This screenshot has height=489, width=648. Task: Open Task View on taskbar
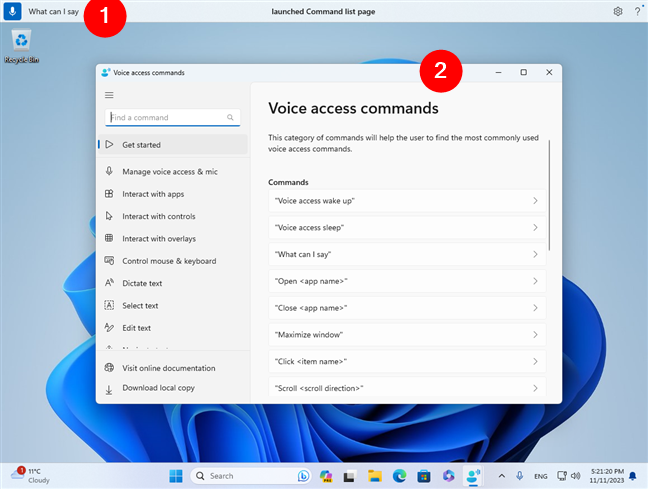point(350,477)
